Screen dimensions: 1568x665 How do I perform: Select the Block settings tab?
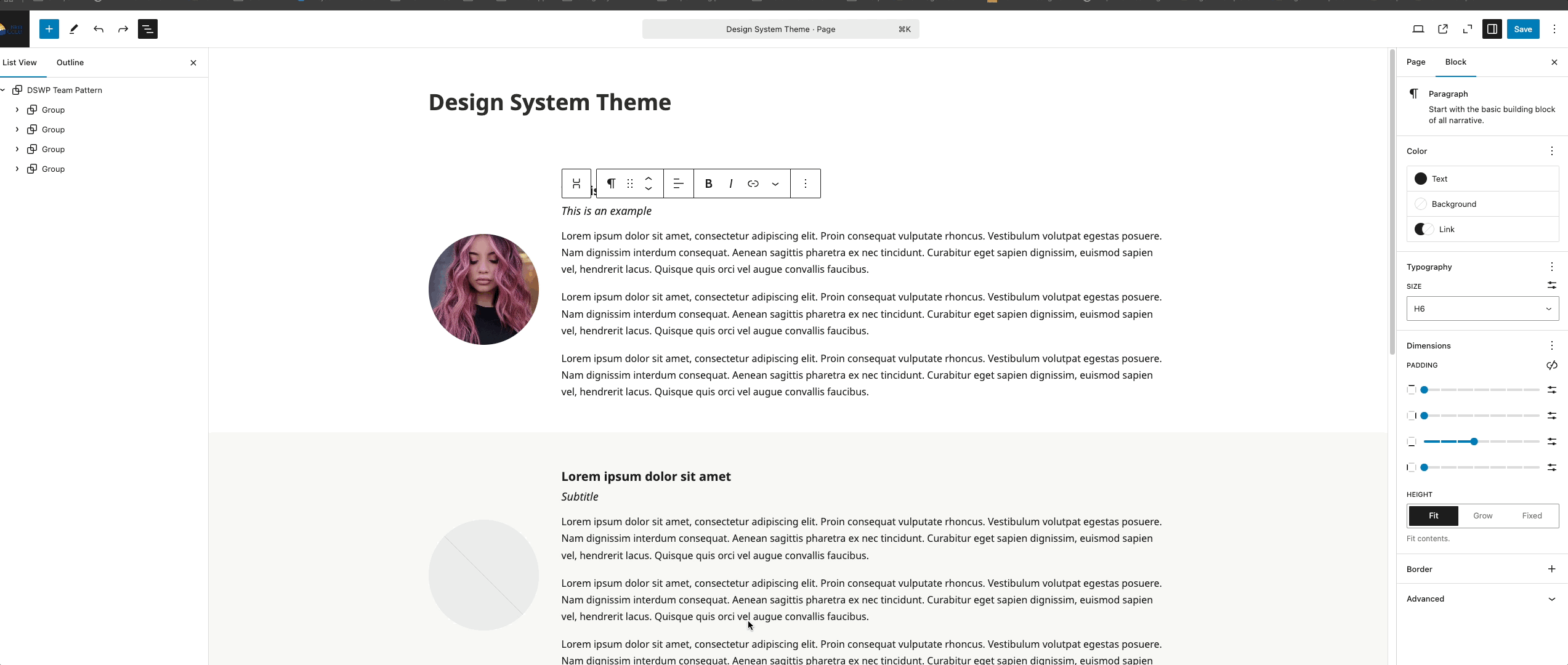click(1456, 62)
